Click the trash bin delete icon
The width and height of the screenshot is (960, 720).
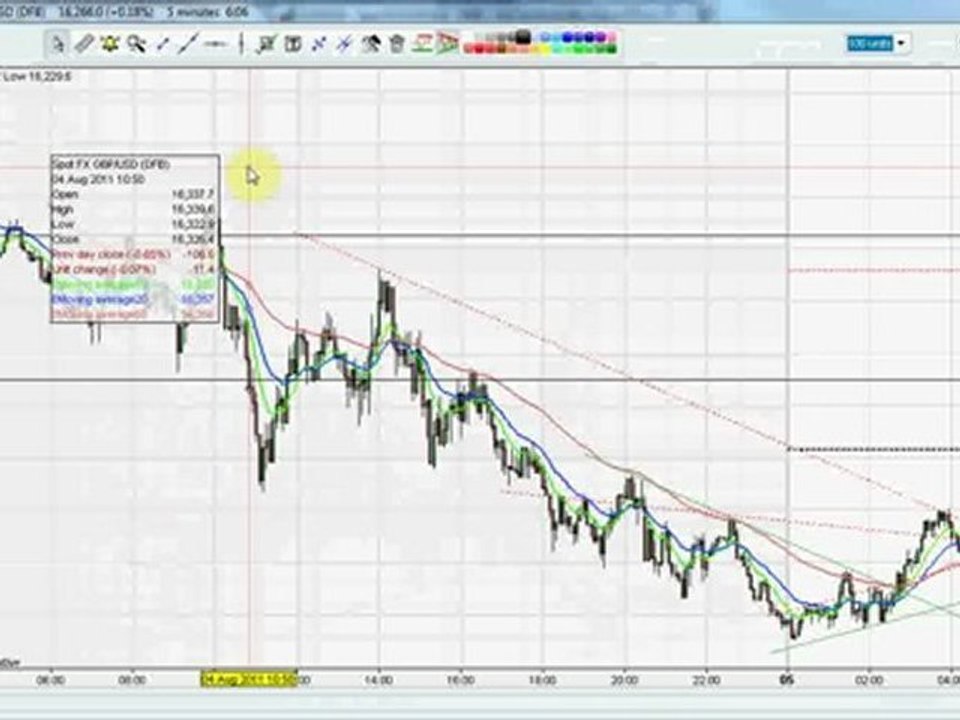(x=397, y=44)
